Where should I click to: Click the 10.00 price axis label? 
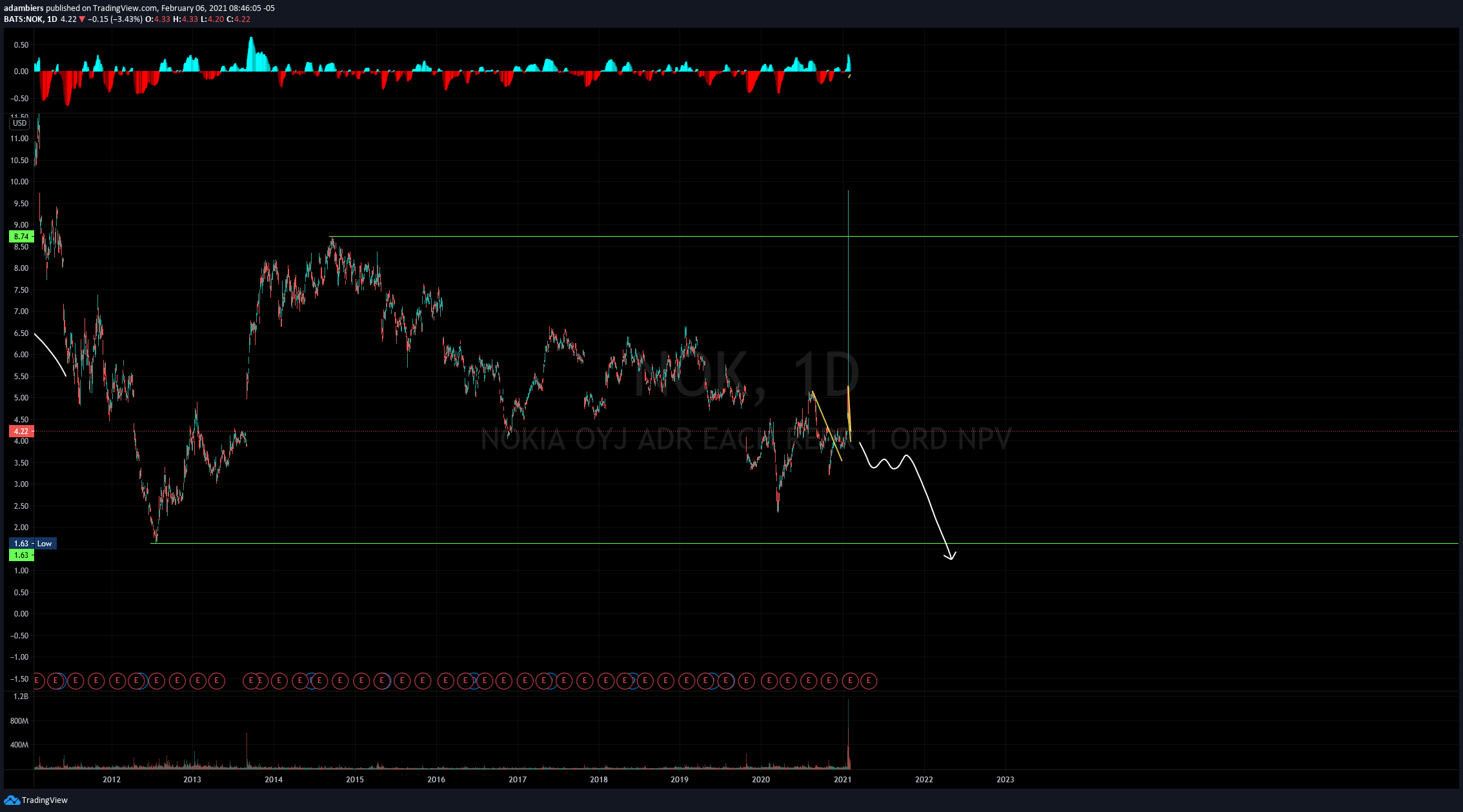tap(19, 182)
